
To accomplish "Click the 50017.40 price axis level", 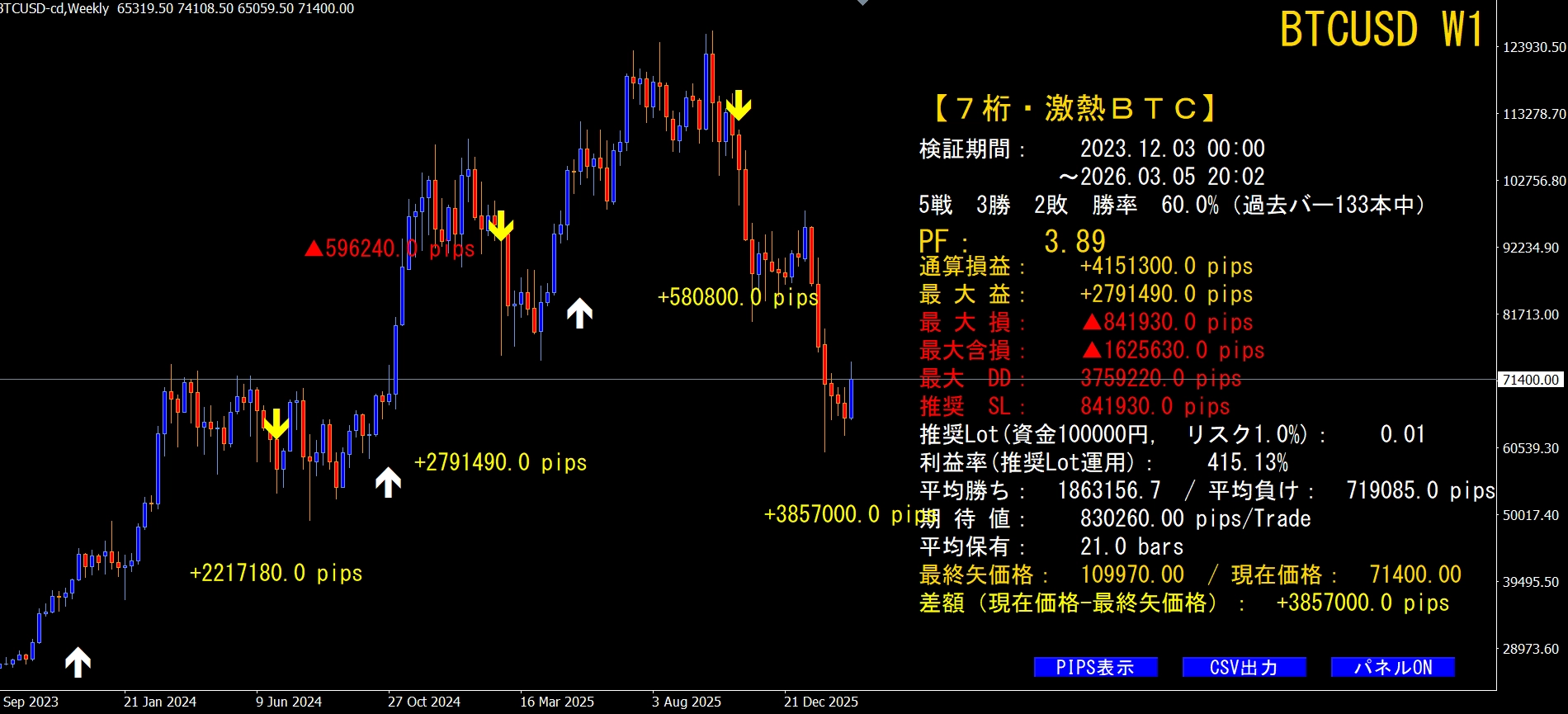I will pos(1531,515).
